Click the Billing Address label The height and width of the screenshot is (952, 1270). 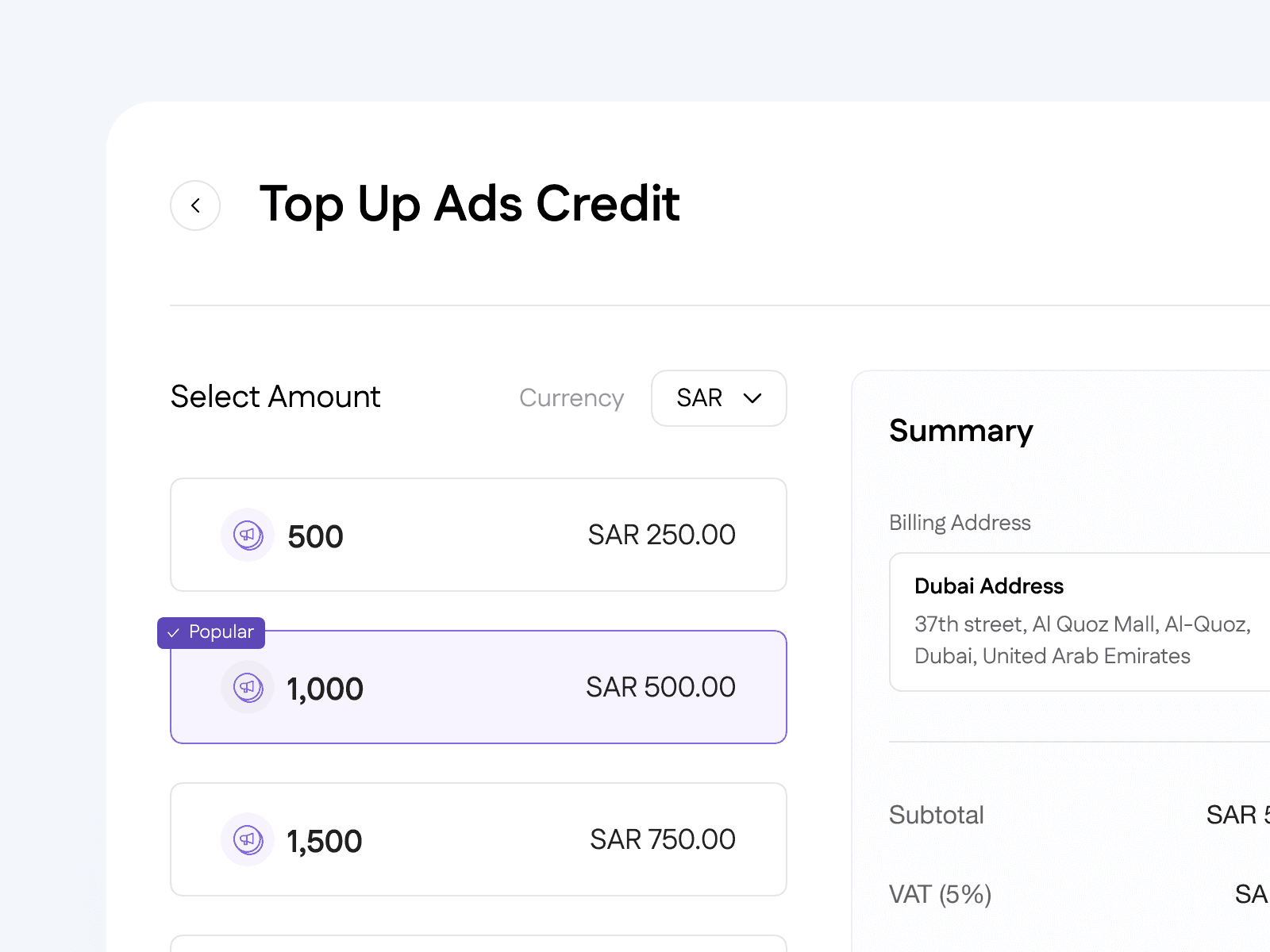960,523
